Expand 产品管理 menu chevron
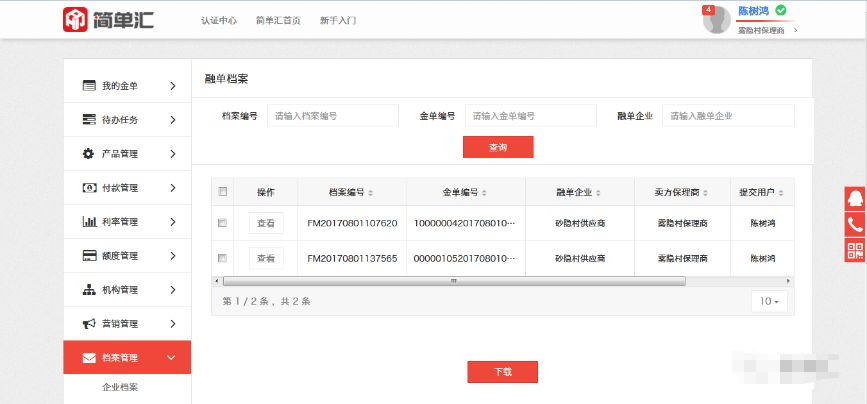Image resolution: width=867 pixels, height=404 pixels. tap(173, 154)
